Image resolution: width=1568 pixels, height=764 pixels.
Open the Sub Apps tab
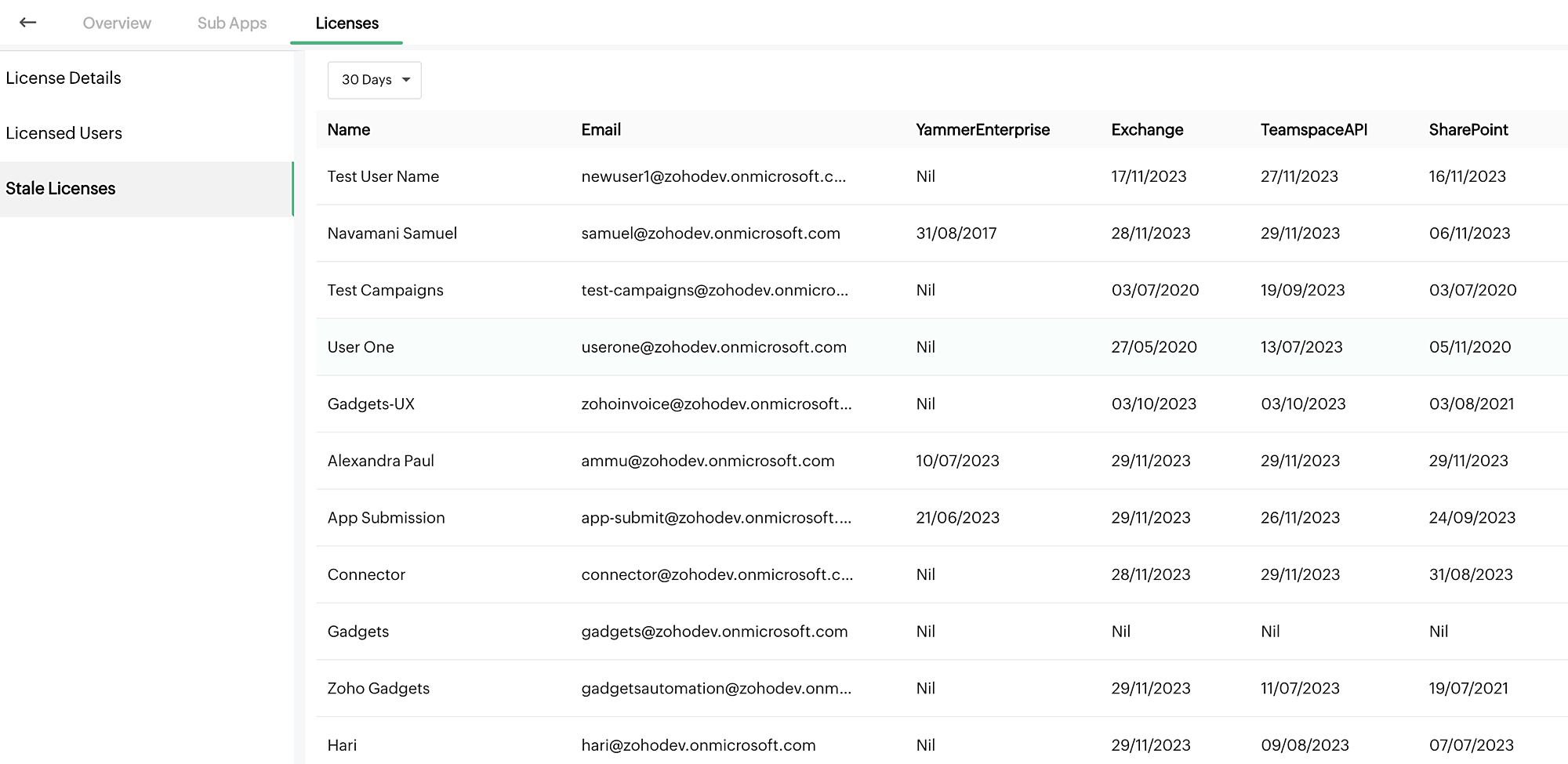[232, 24]
